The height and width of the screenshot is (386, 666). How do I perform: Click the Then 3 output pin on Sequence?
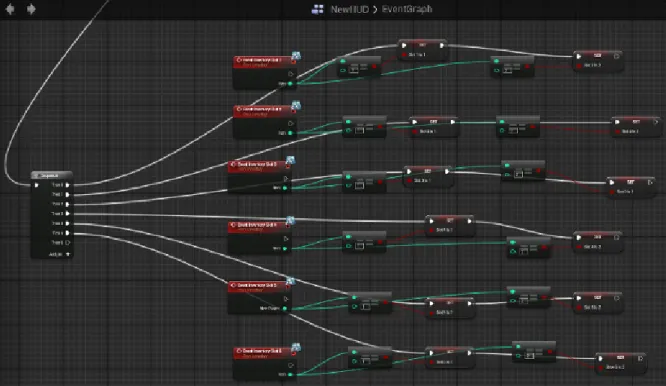(x=67, y=214)
